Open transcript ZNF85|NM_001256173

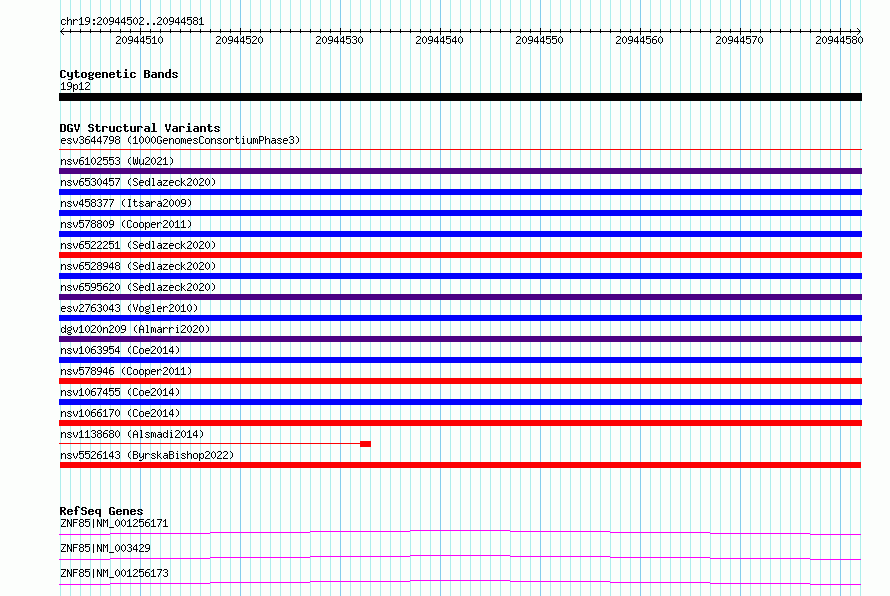click(114, 573)
